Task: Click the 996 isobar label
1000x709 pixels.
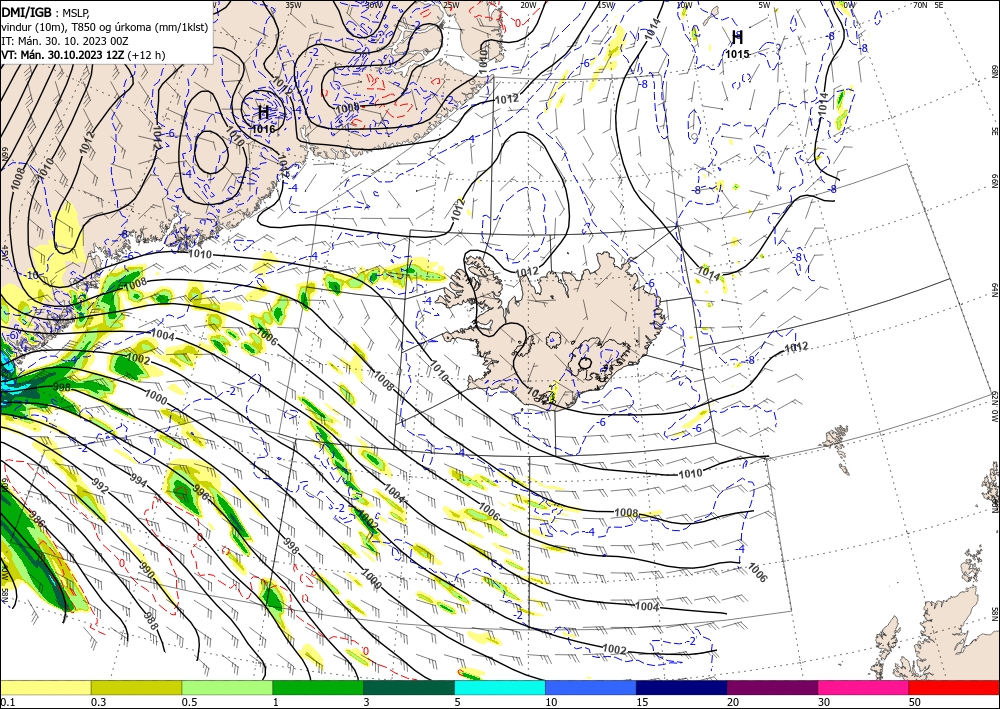Action: click(200, 492)
